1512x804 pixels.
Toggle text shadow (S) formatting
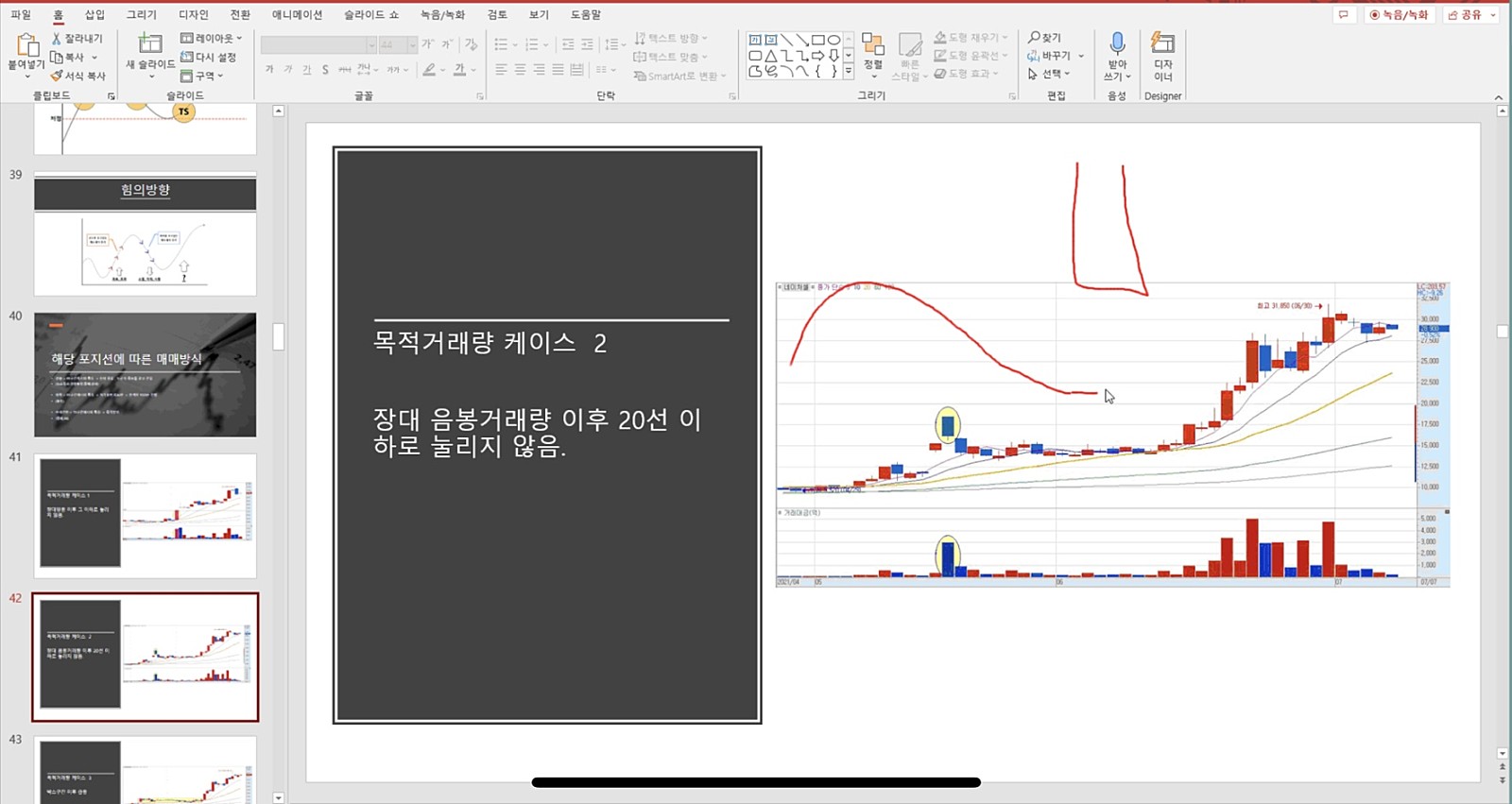coord(325,70)
